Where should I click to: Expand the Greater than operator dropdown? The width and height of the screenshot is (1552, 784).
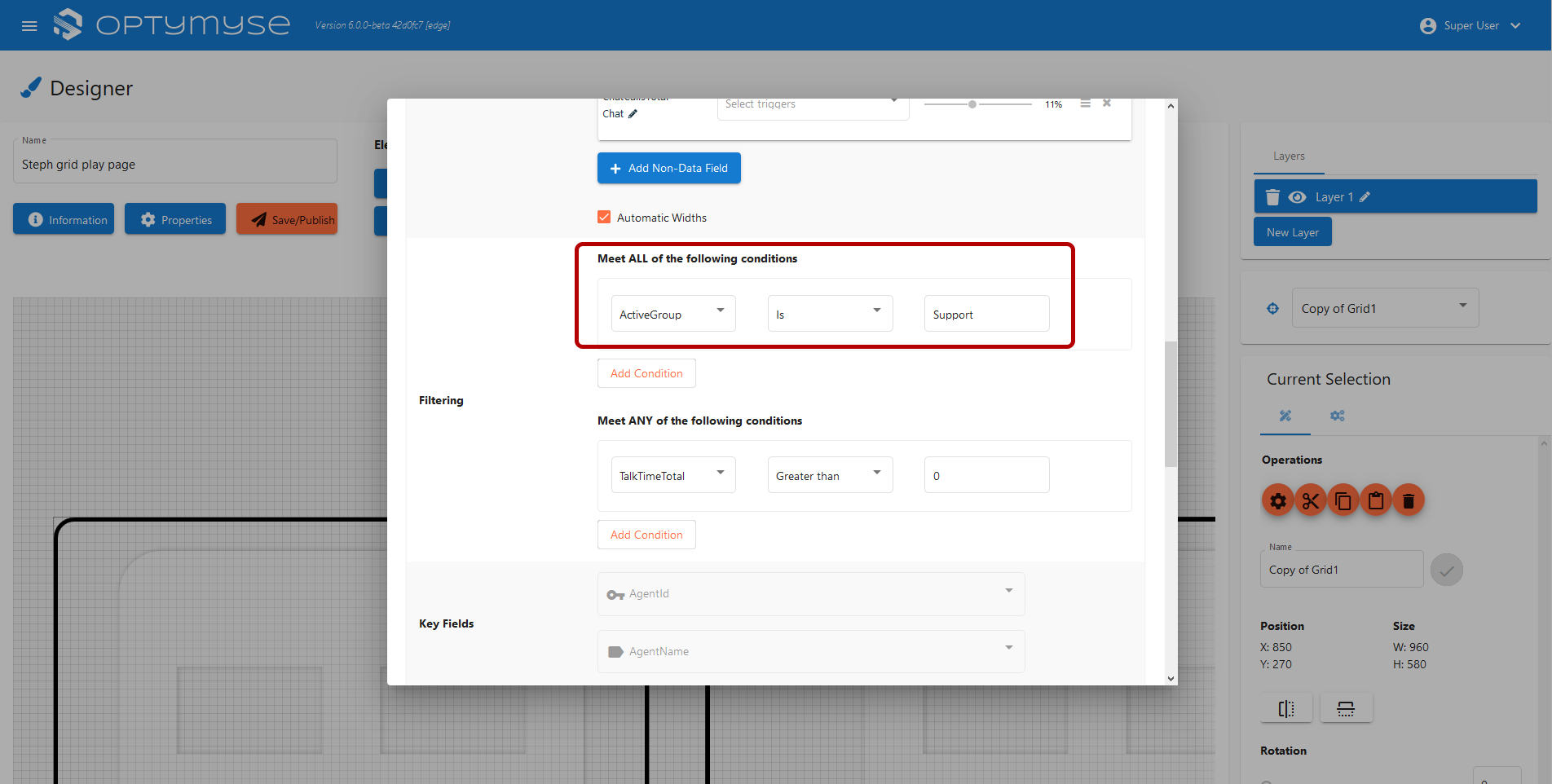click(829, 475)
